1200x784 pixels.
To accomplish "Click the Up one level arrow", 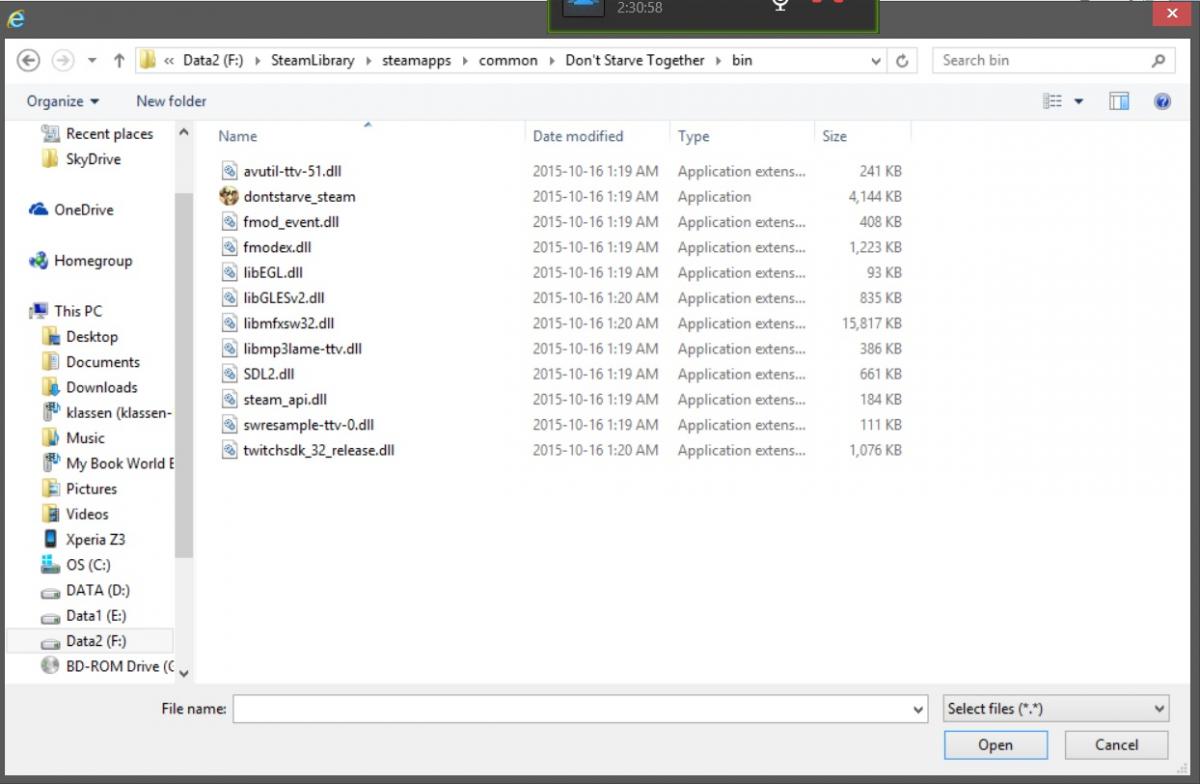I will click(x=119, y=61).
